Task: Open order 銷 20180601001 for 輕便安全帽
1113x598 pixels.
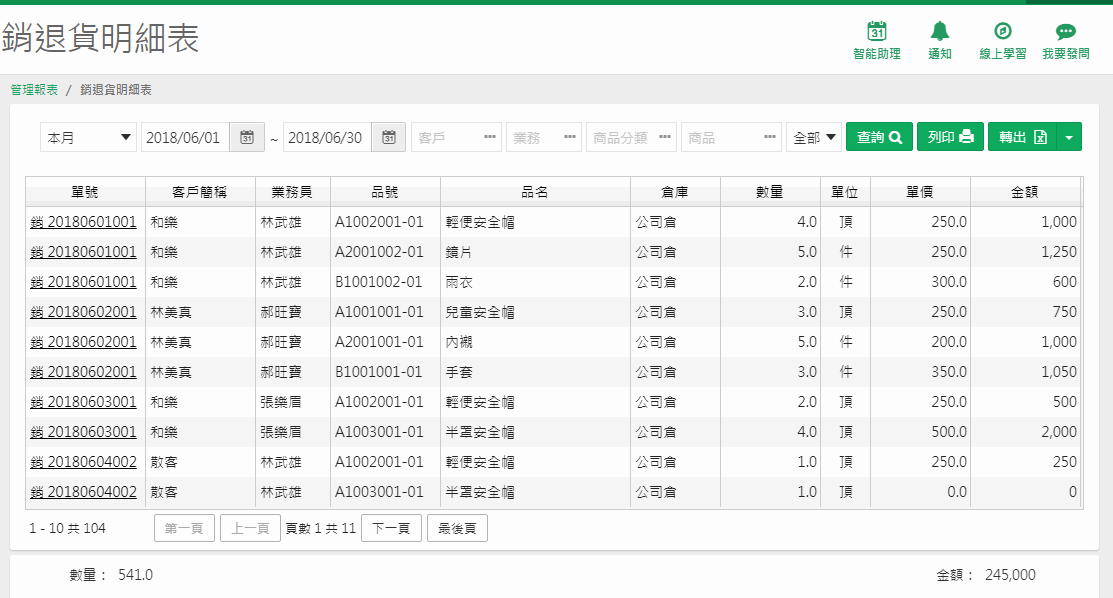Action: (x=83, y=222)
